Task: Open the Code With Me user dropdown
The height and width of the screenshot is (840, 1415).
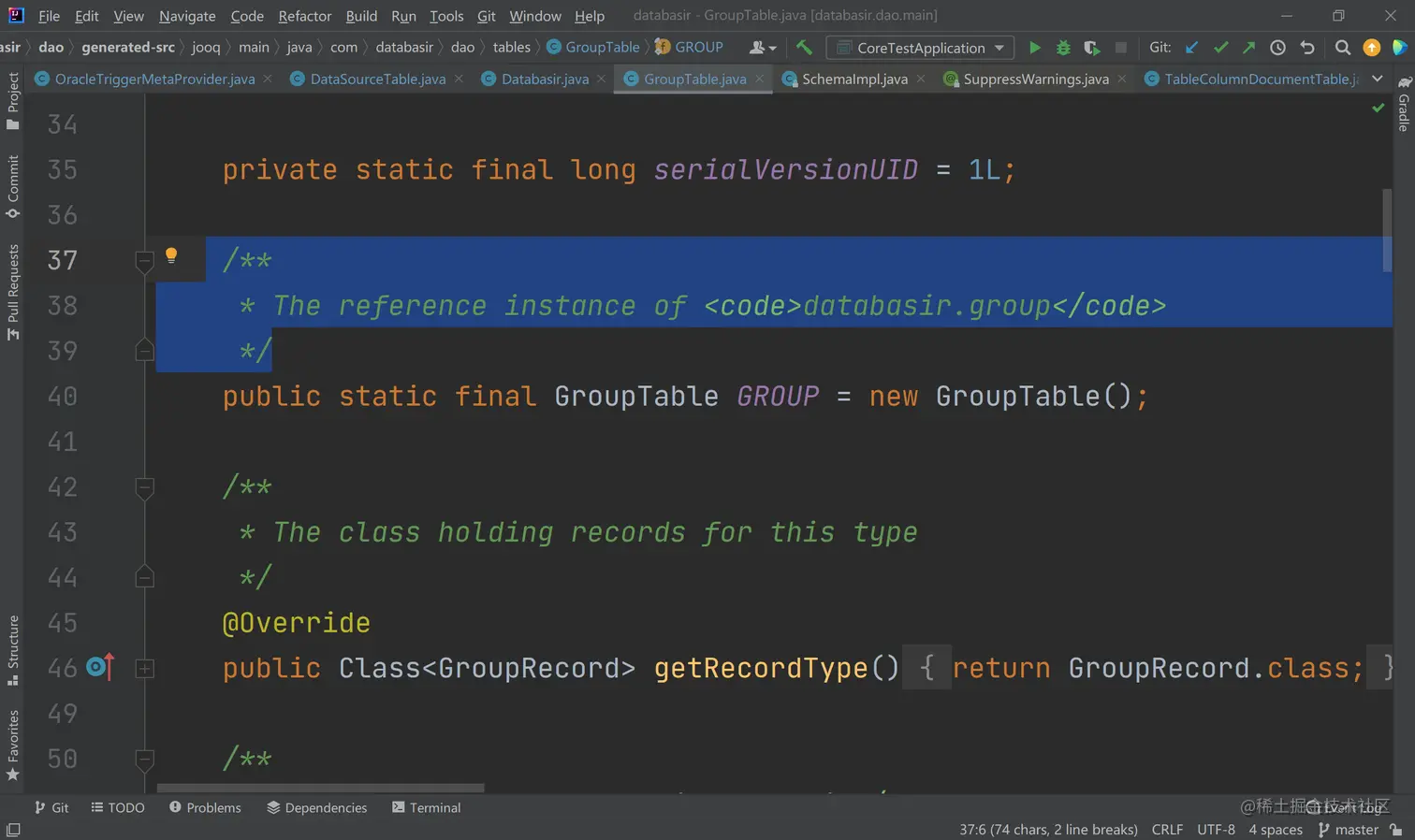Action: 763,48
